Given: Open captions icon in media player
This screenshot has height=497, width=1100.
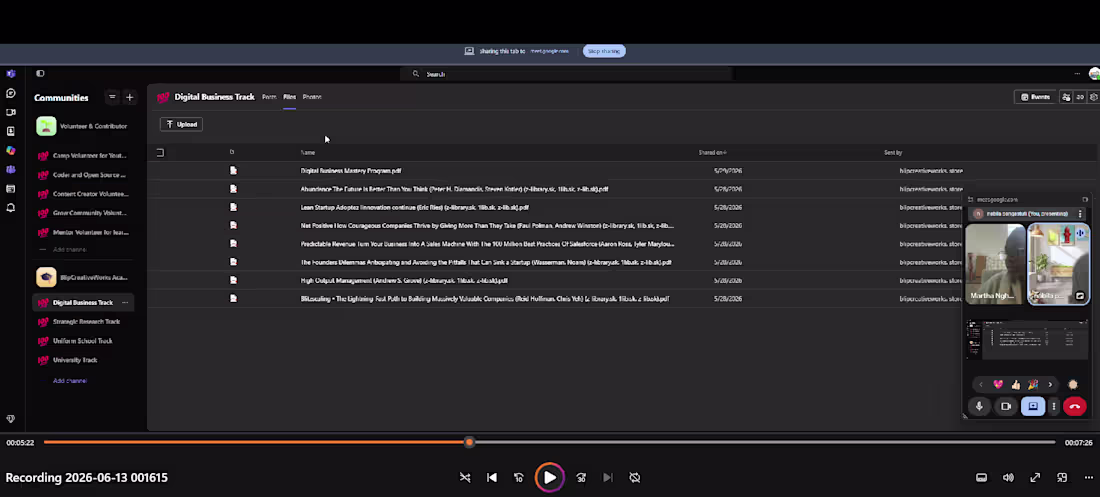Looking at the screenshot, I should (981, 477).
